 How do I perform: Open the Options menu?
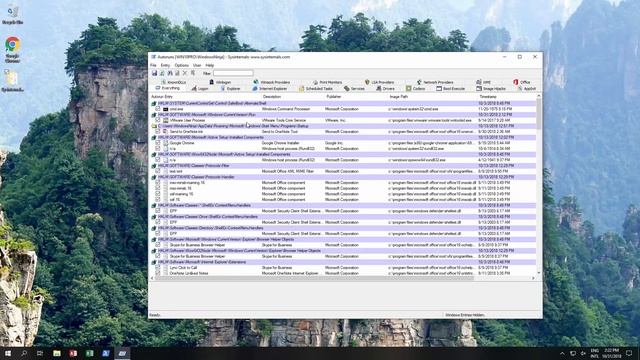click(182, 65)
